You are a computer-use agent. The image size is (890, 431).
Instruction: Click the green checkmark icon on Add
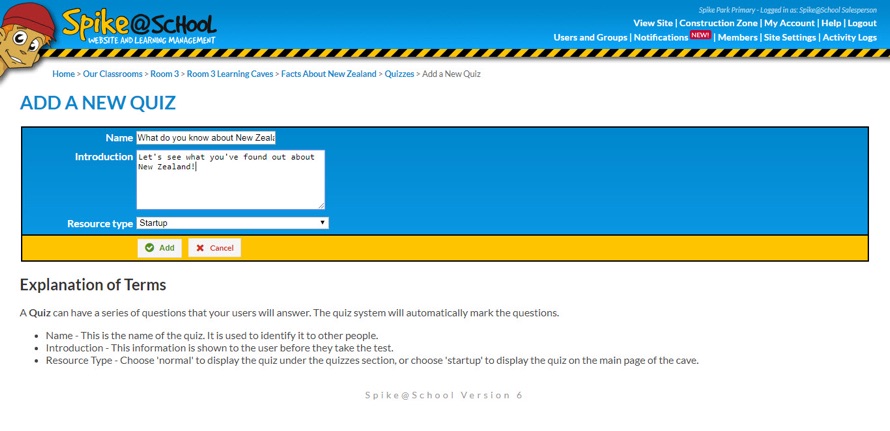pos(149,248)
